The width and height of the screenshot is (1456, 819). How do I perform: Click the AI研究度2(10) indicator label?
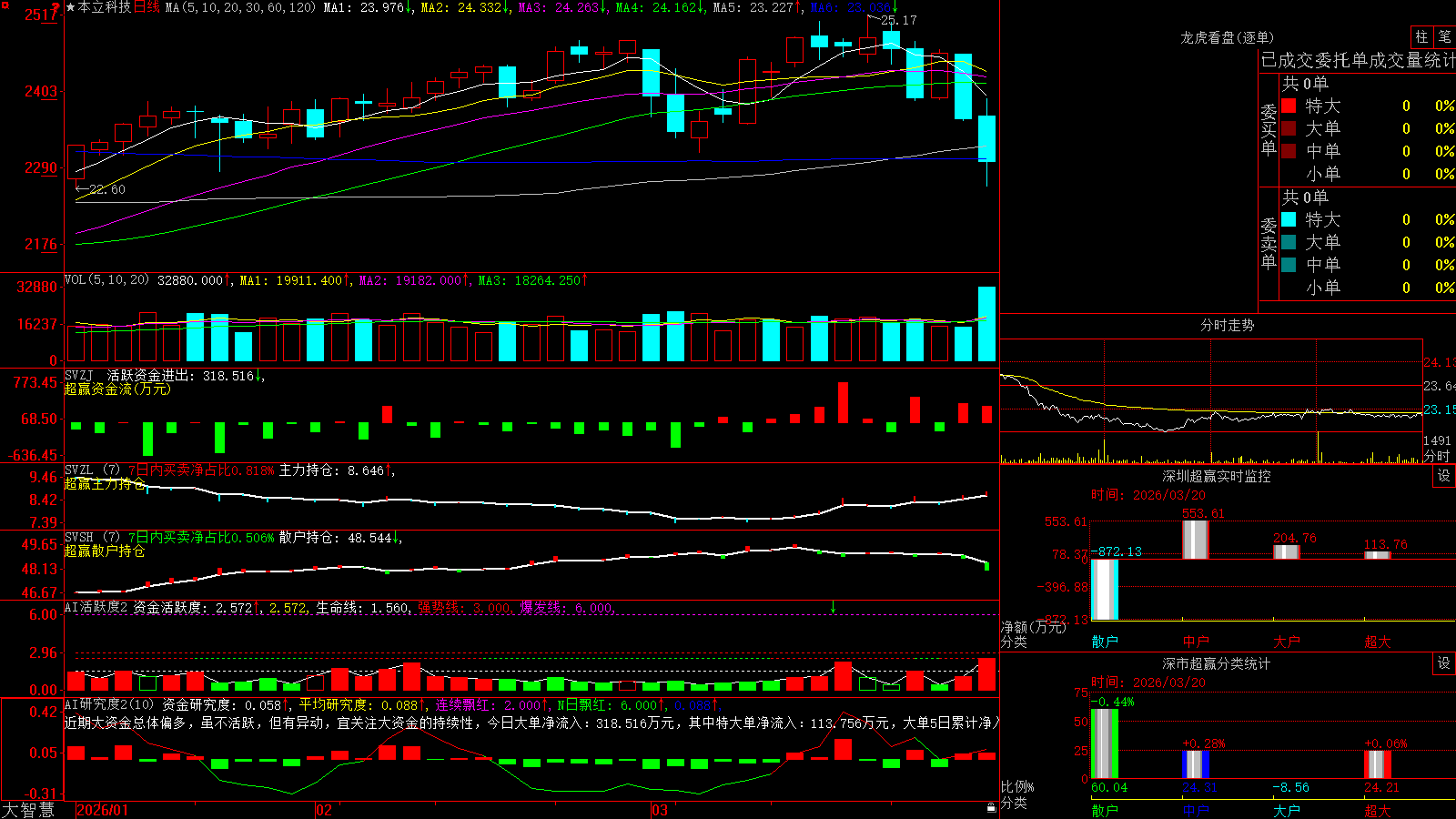click(x=109, y=704)
